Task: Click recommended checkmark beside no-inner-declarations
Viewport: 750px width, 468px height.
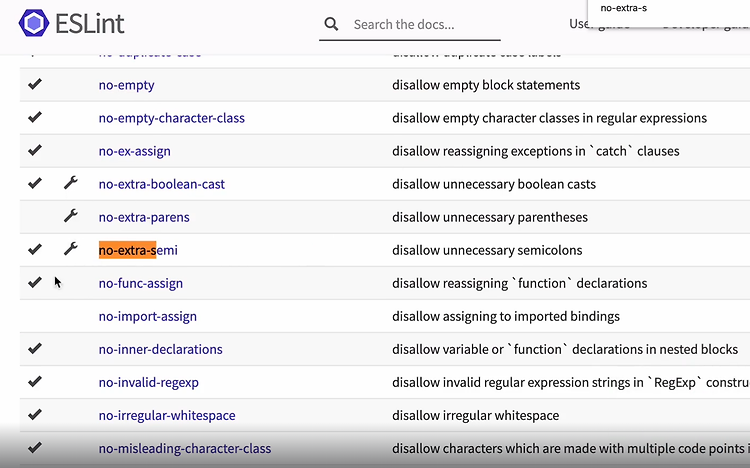Action: coord(34,348)
